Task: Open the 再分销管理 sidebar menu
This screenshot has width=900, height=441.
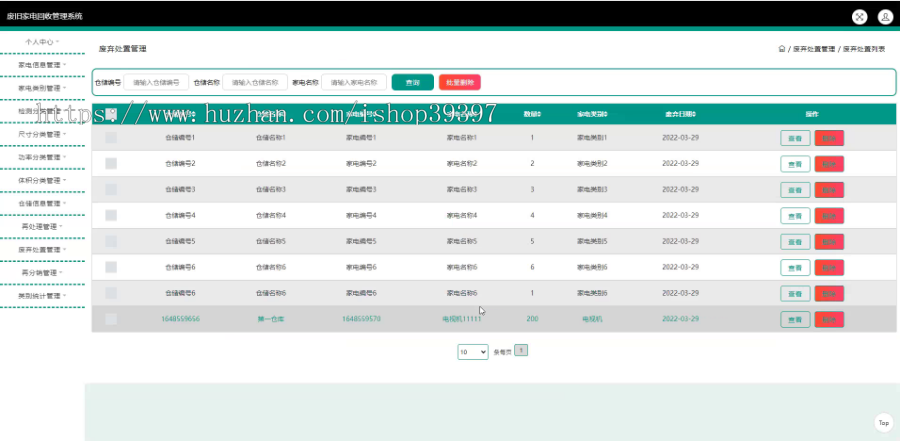Action: click(42, 273)
